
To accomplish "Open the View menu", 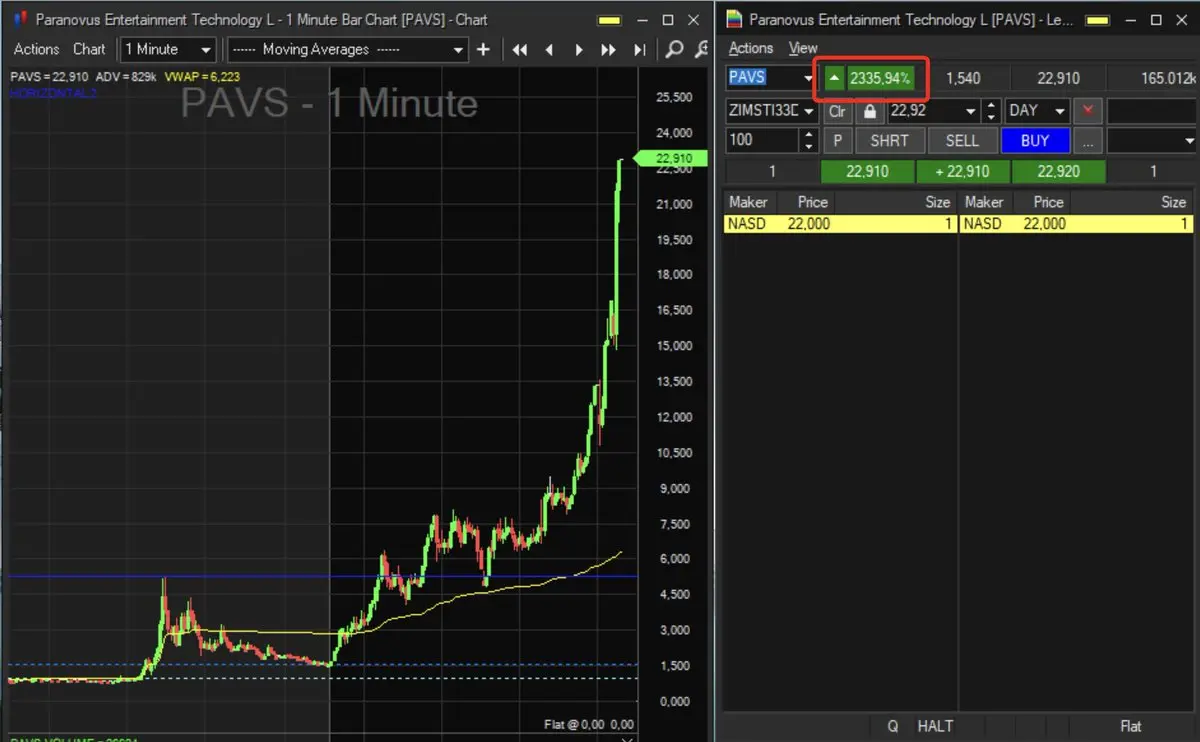I will click(x=803, y=48).
